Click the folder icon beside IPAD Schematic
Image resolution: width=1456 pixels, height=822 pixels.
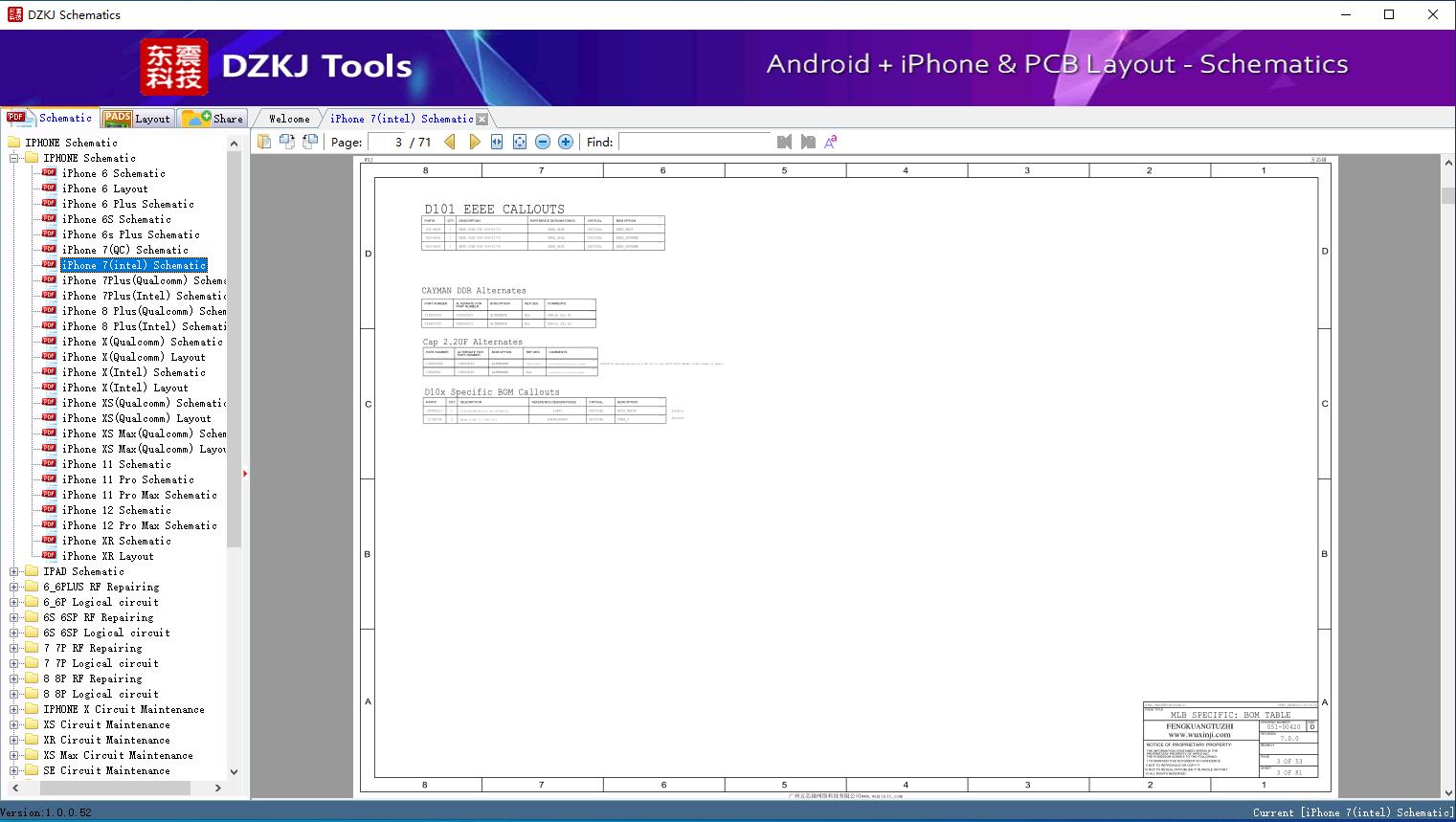[x=32, y=571]
